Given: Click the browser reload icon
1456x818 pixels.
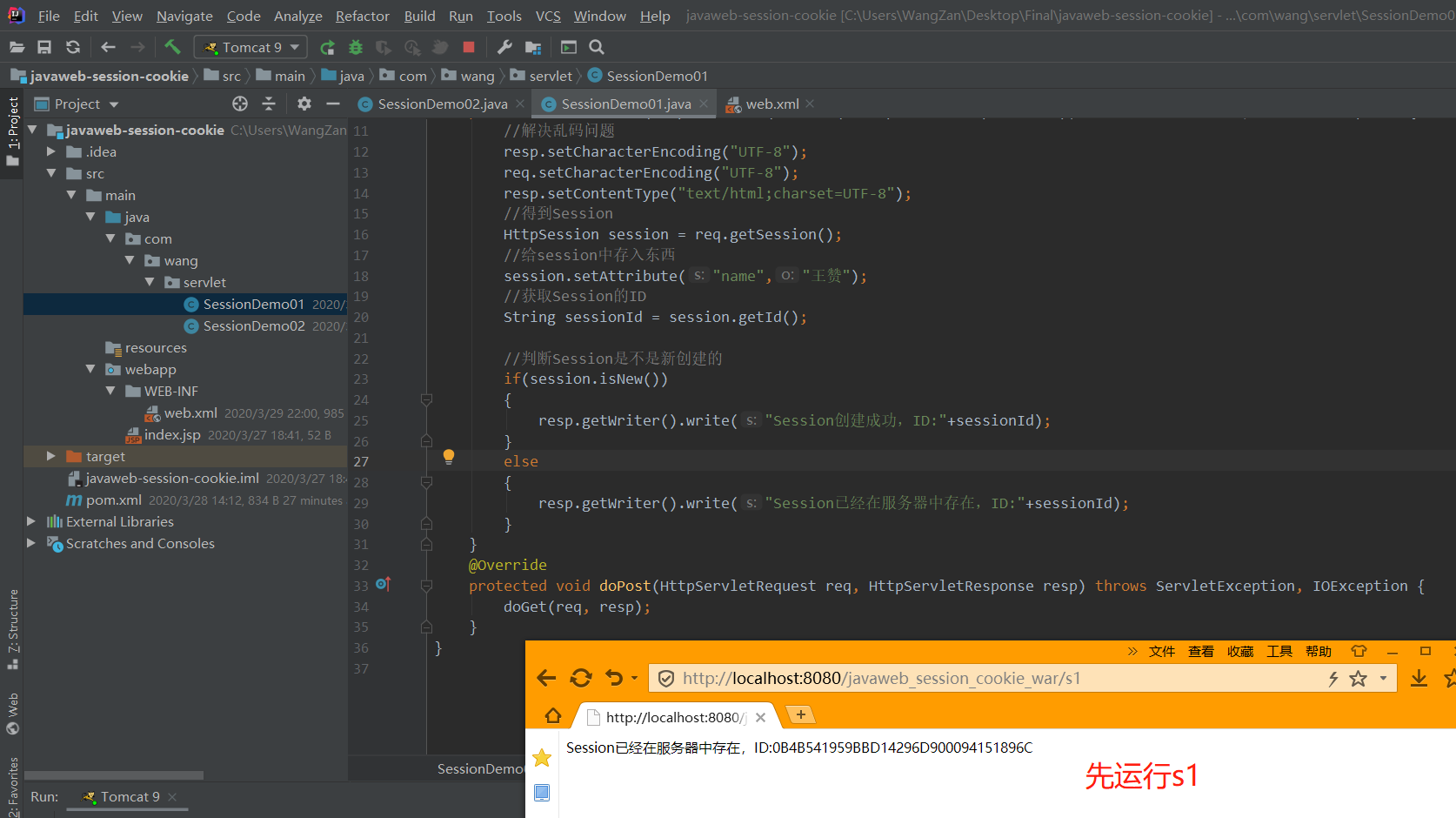Looking at the screenshot, I should (x=581, y=679).
